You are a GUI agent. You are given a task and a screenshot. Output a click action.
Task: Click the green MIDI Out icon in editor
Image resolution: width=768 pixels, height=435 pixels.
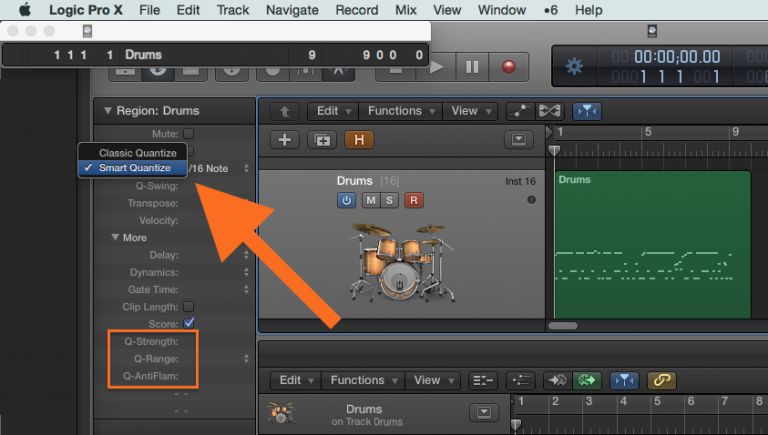[585, 380]
